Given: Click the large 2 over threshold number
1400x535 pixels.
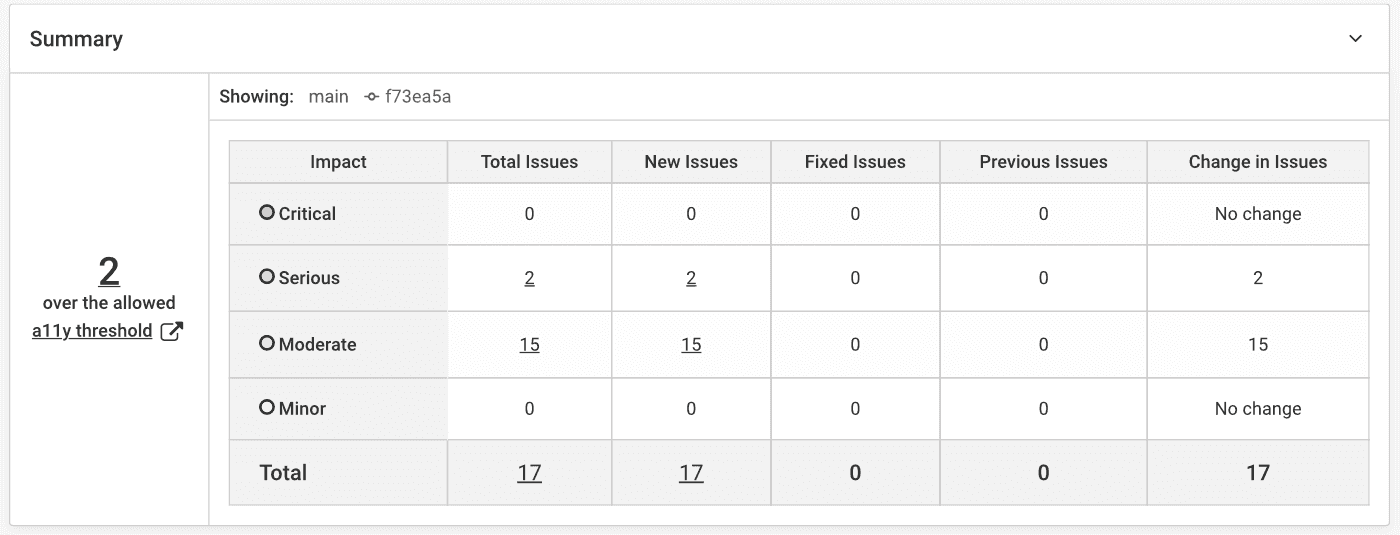Looking at the screenshot, I should 109,271.
